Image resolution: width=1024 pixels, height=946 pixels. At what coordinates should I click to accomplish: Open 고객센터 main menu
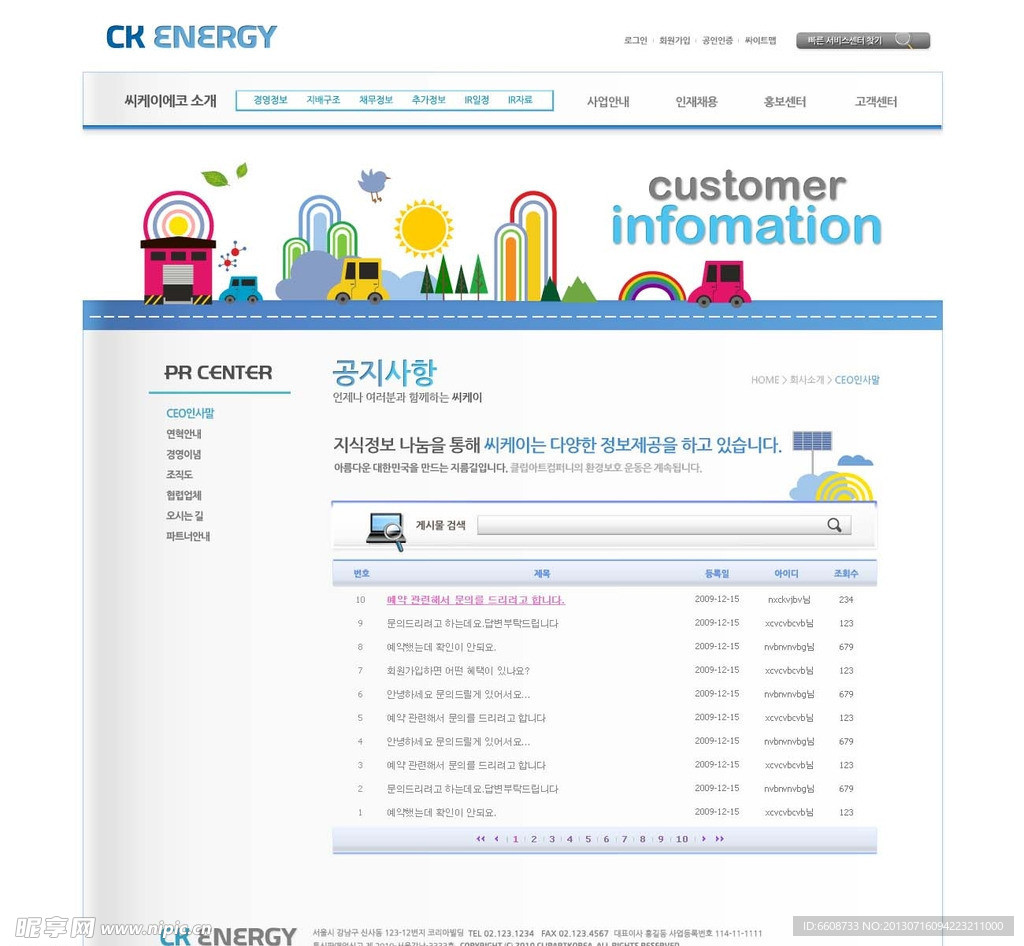pyautogui.click(x=876, y=102)
